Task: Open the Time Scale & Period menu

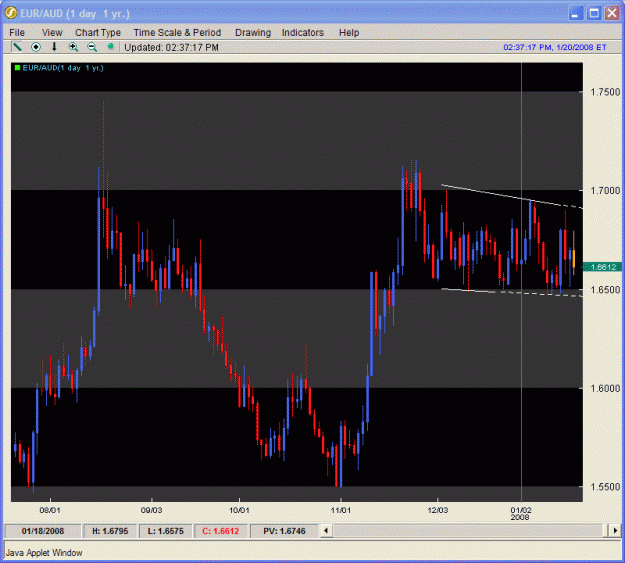Action: 177,33
